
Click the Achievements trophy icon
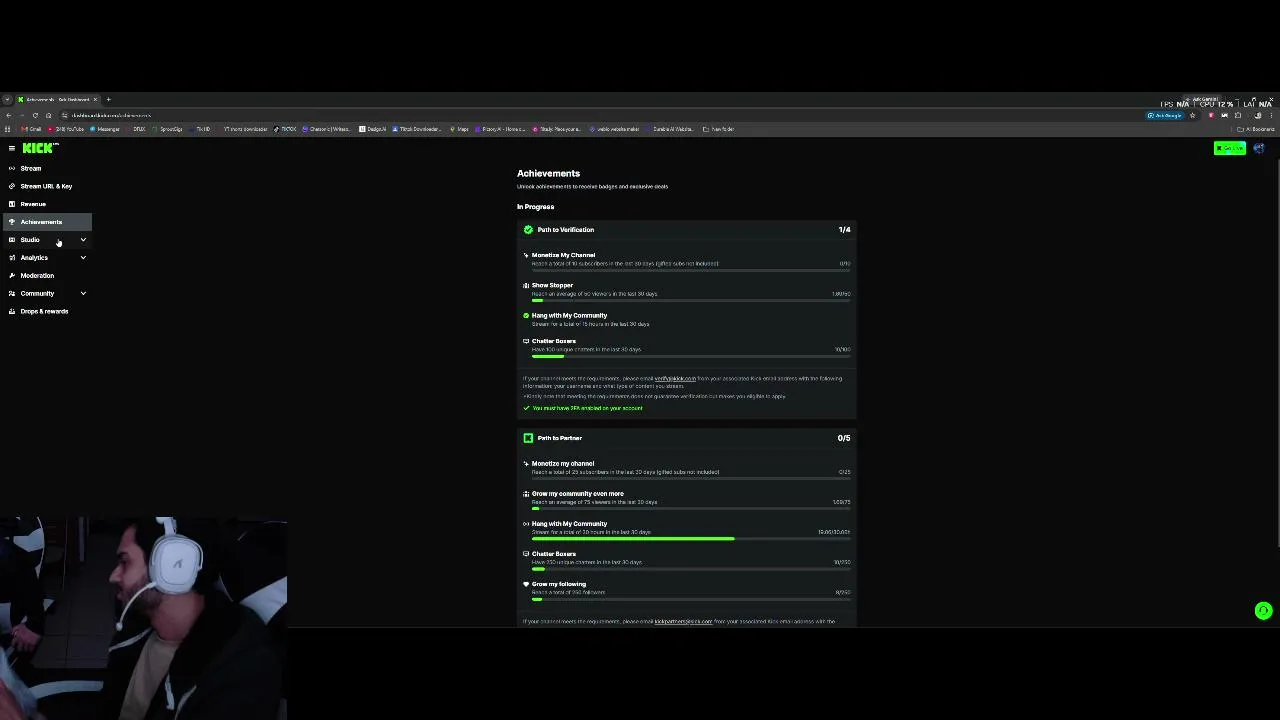[x=12, y=222]
